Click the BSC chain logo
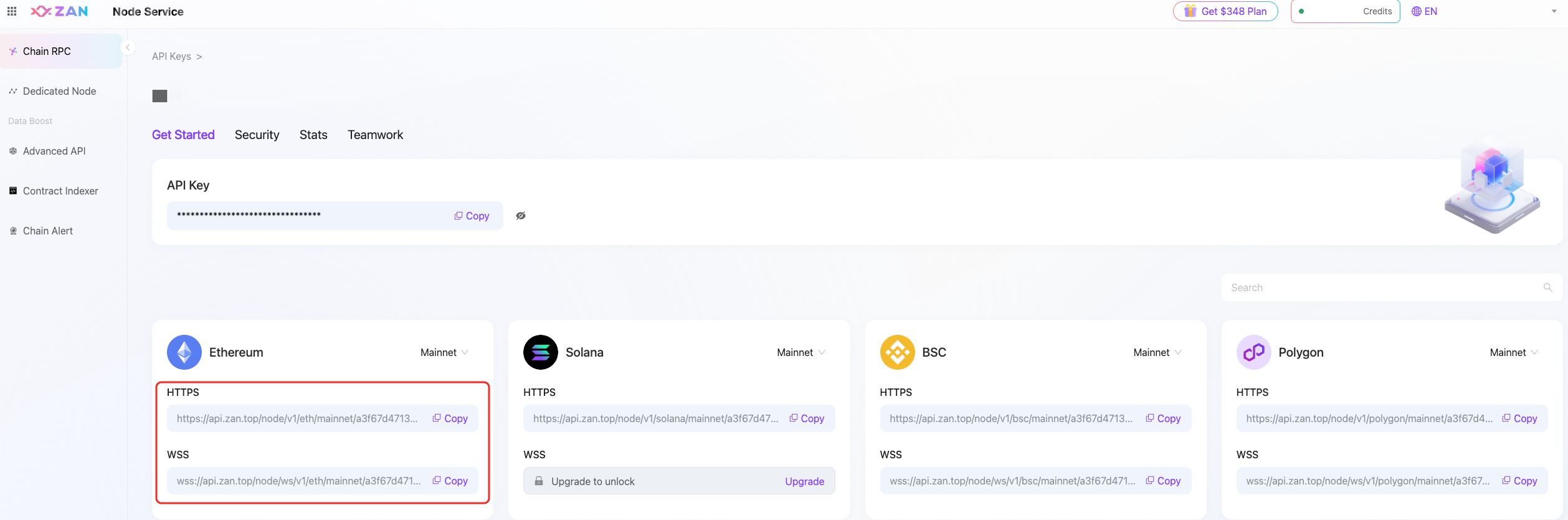 pos(897,352)
